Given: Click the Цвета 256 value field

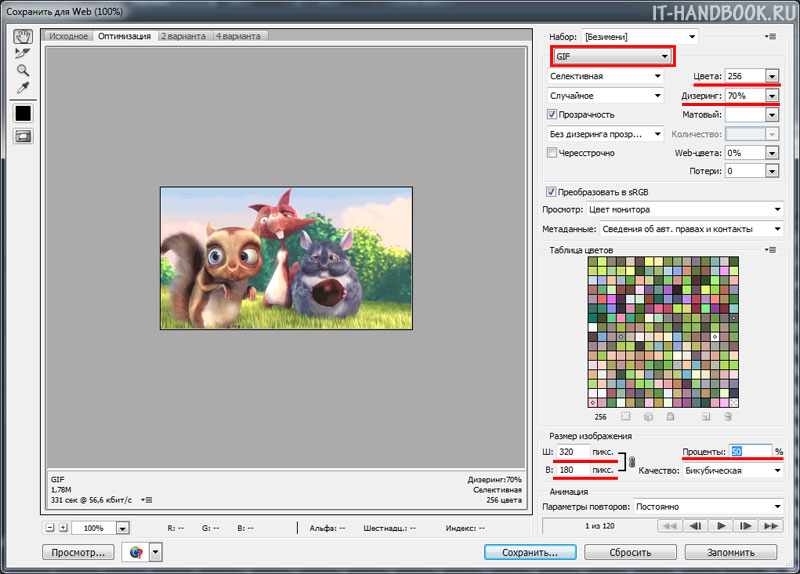Looking at the screenshot, I should (x=745, y=76).
